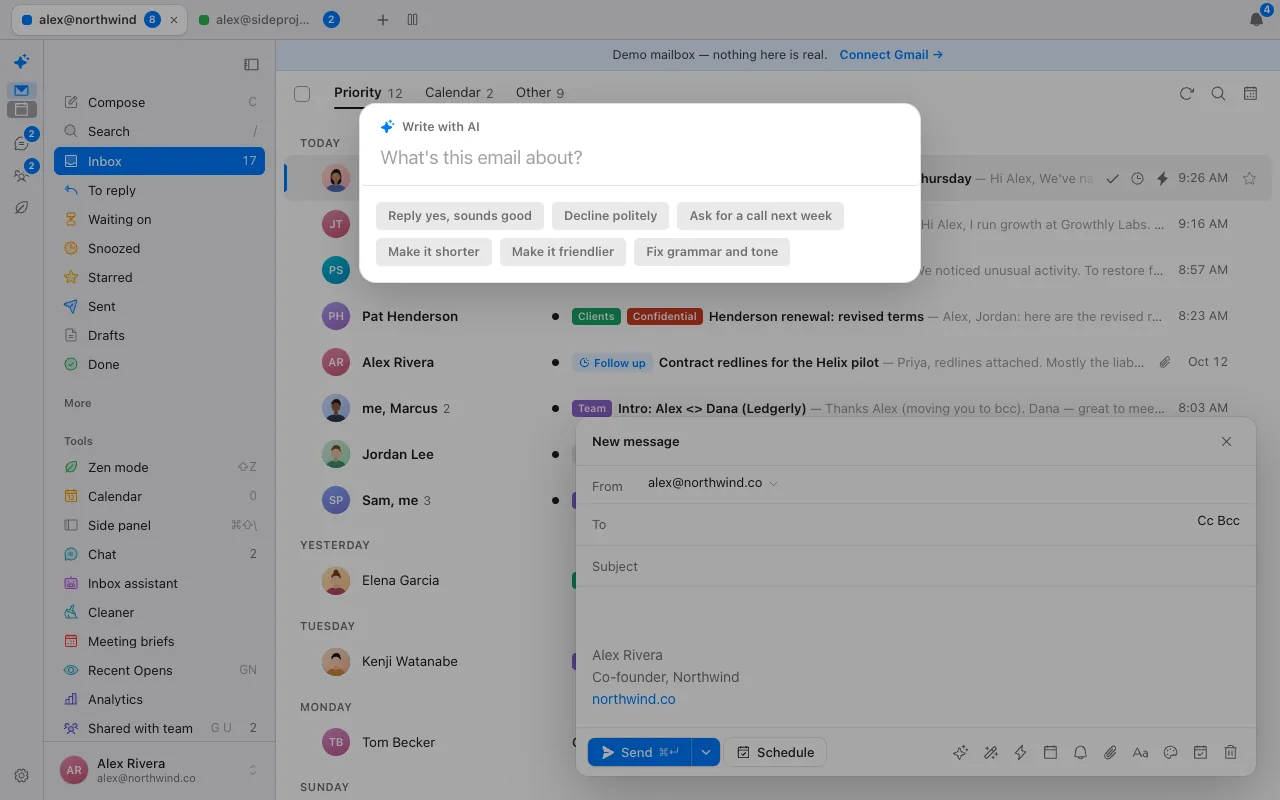Open the Cc Bcc fields
1280x800 pixels.
click(x=1218, y=521)
